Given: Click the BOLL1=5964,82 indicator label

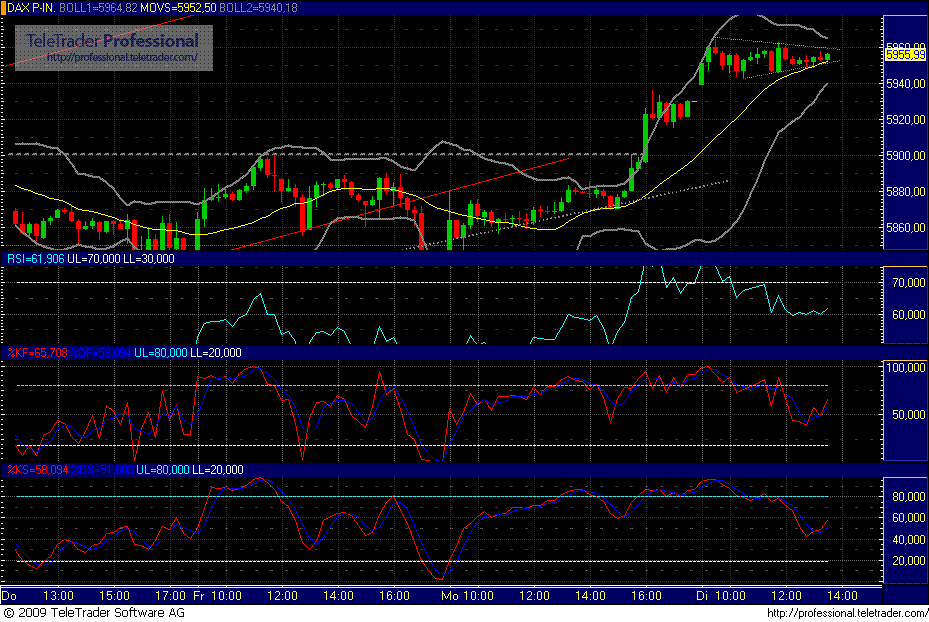Looking at the screenshot, I should coord(98,8).
